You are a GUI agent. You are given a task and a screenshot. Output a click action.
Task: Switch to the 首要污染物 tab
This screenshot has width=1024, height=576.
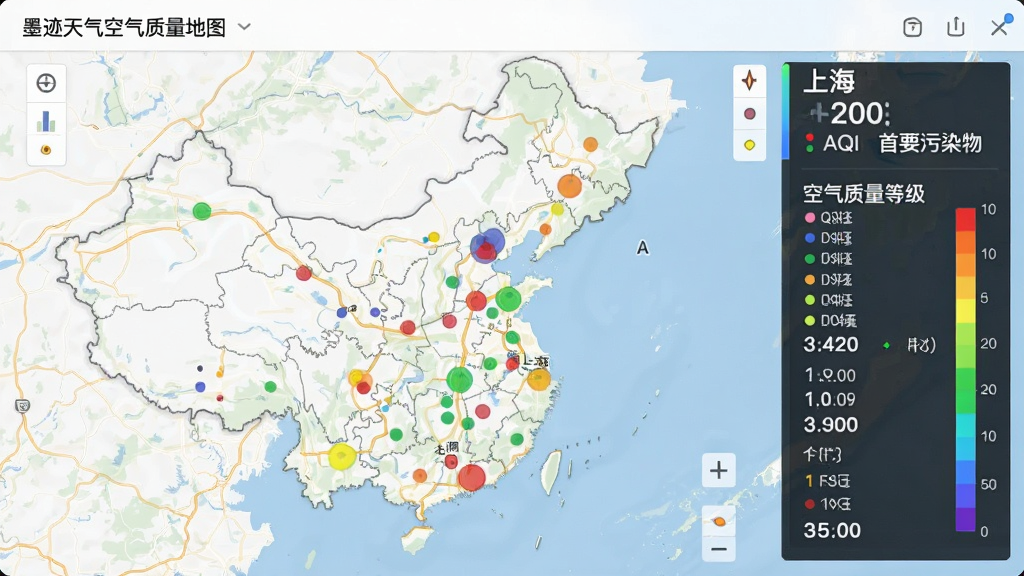[930, 143]
